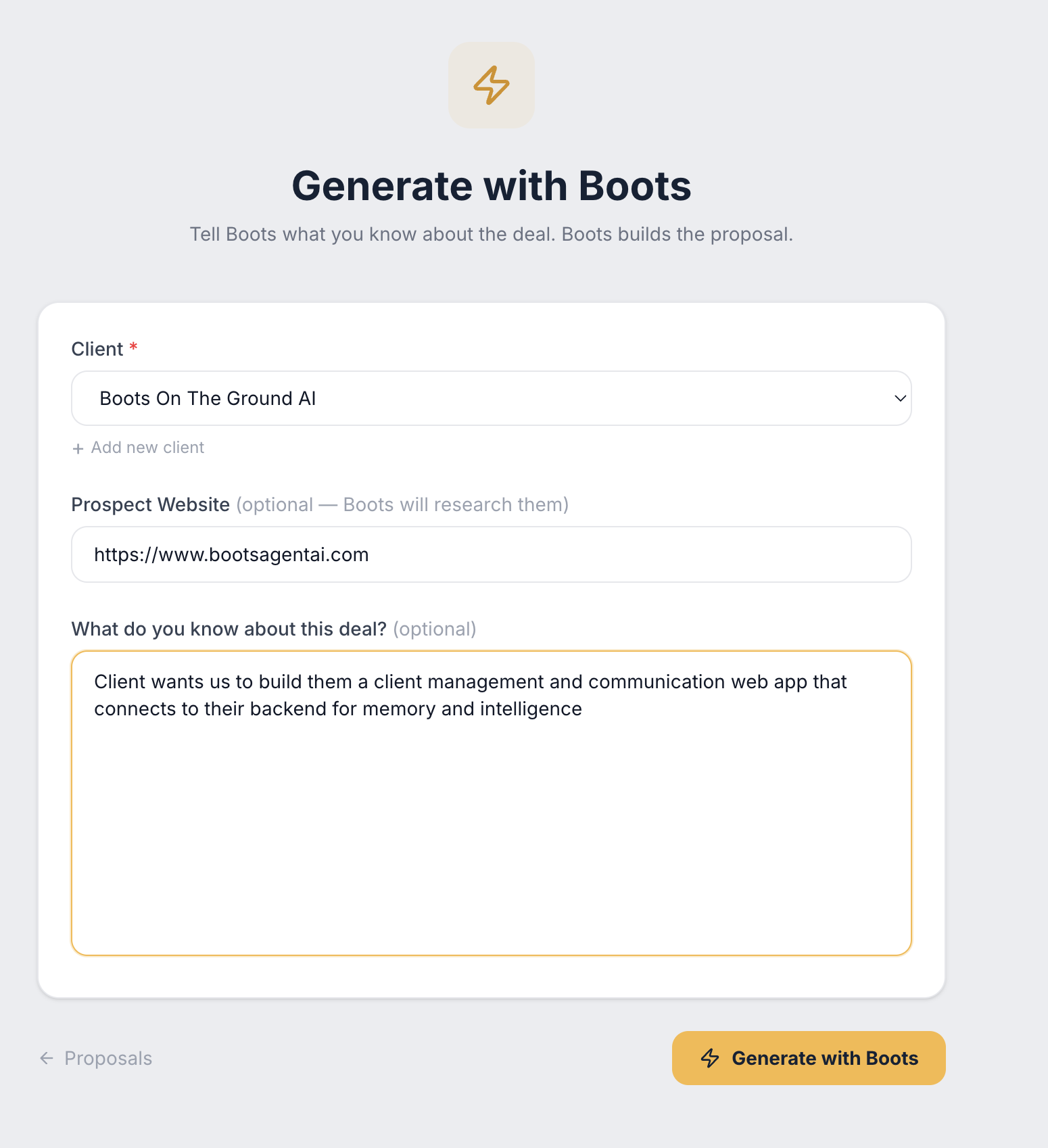This screenshot has width=1048, height=1148.
Task: Focus the Prospect Website URL field
Action: click(x=491, y=554)
